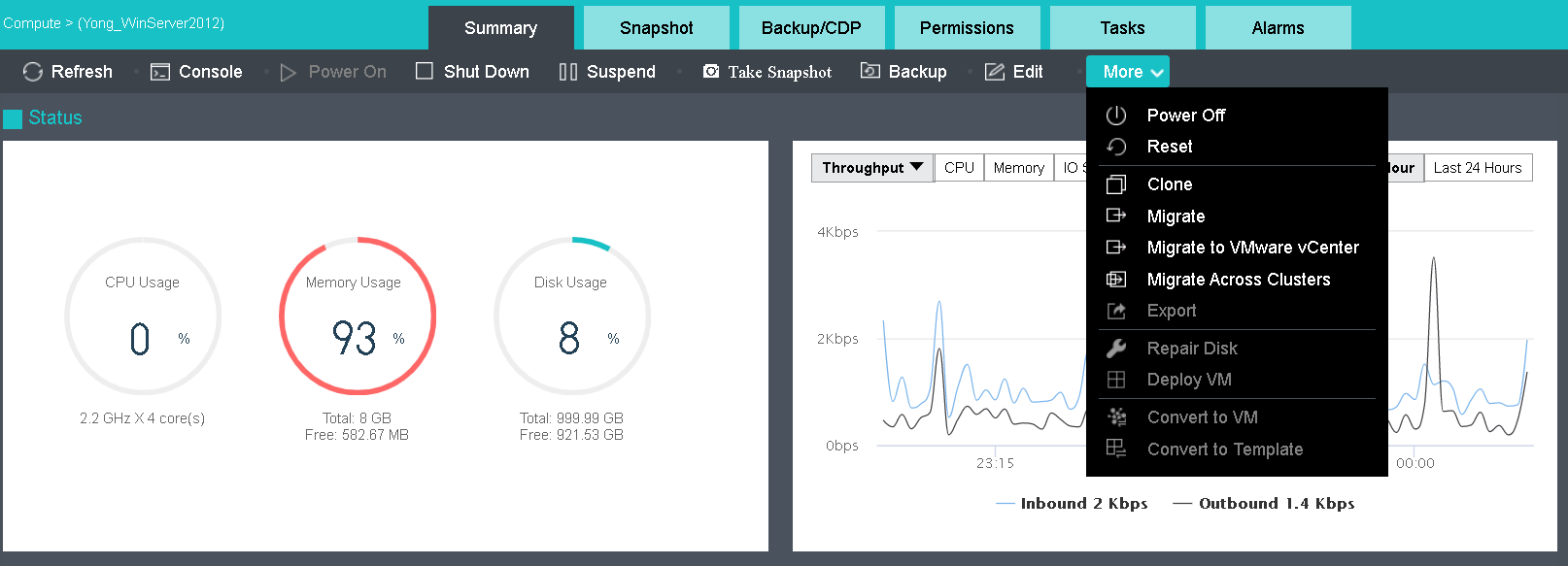This screenshot has height=566, width=1568.
Task: Click the Edit pencil icon
Action: [995, 72]
